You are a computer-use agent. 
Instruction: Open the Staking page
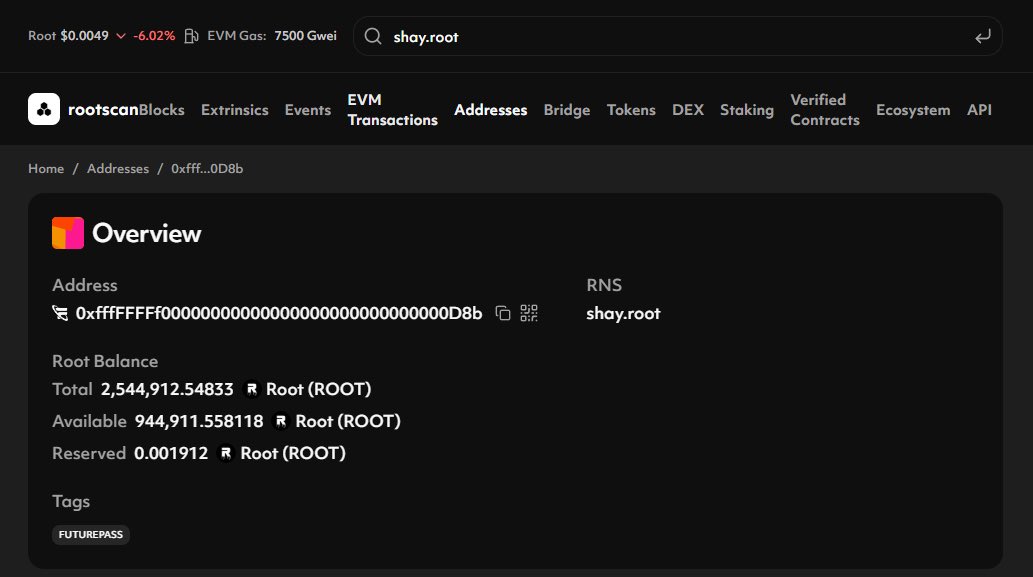point(747,110)
